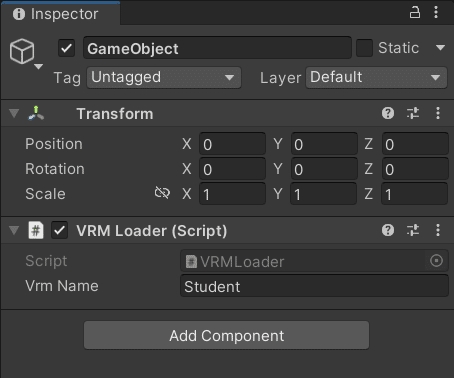Disable the GameObject active checkbox
Viewport: 454px width, 378px height.
point(66,48)
